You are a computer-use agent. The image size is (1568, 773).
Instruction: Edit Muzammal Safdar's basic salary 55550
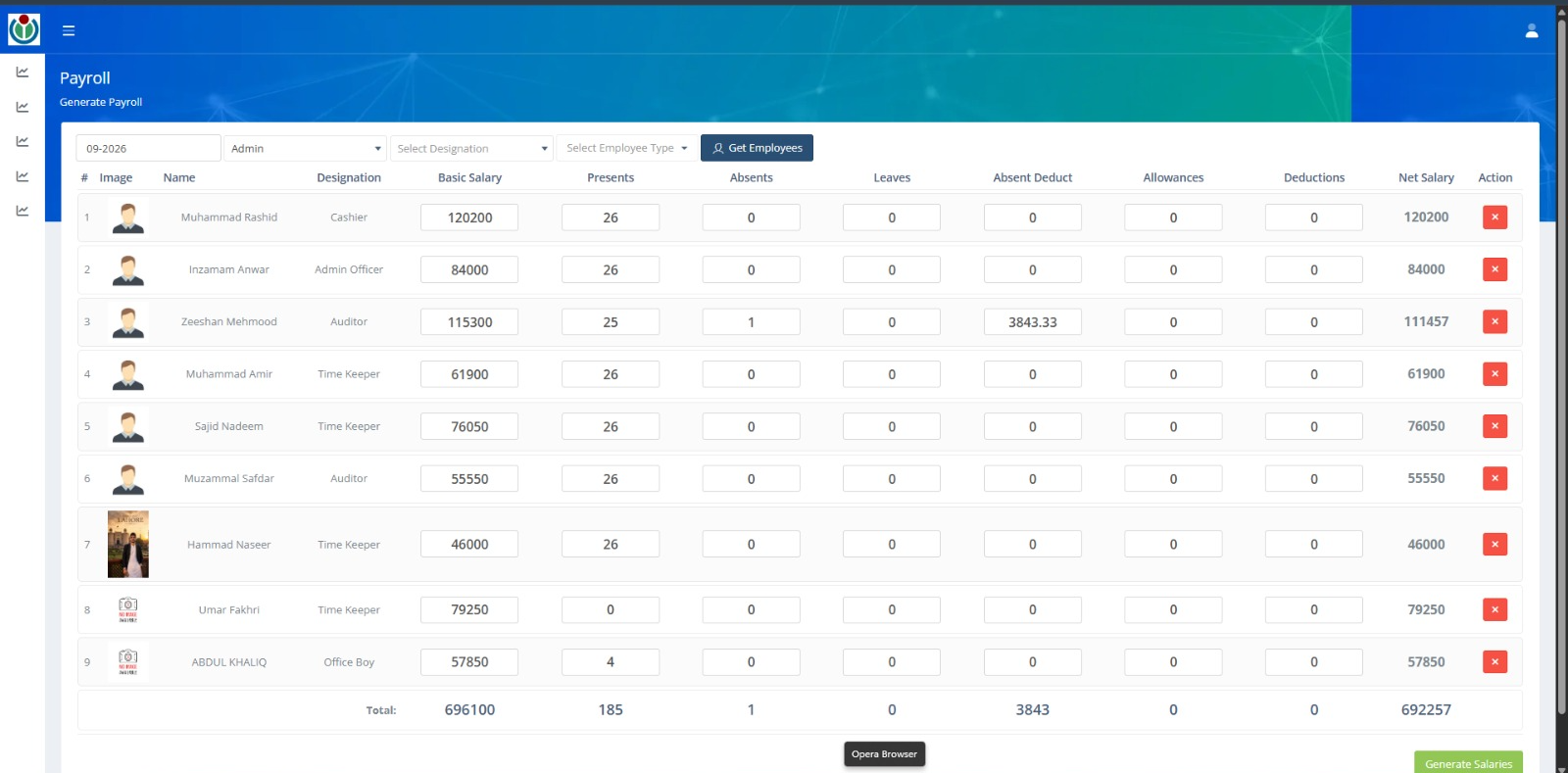[469, 478]
